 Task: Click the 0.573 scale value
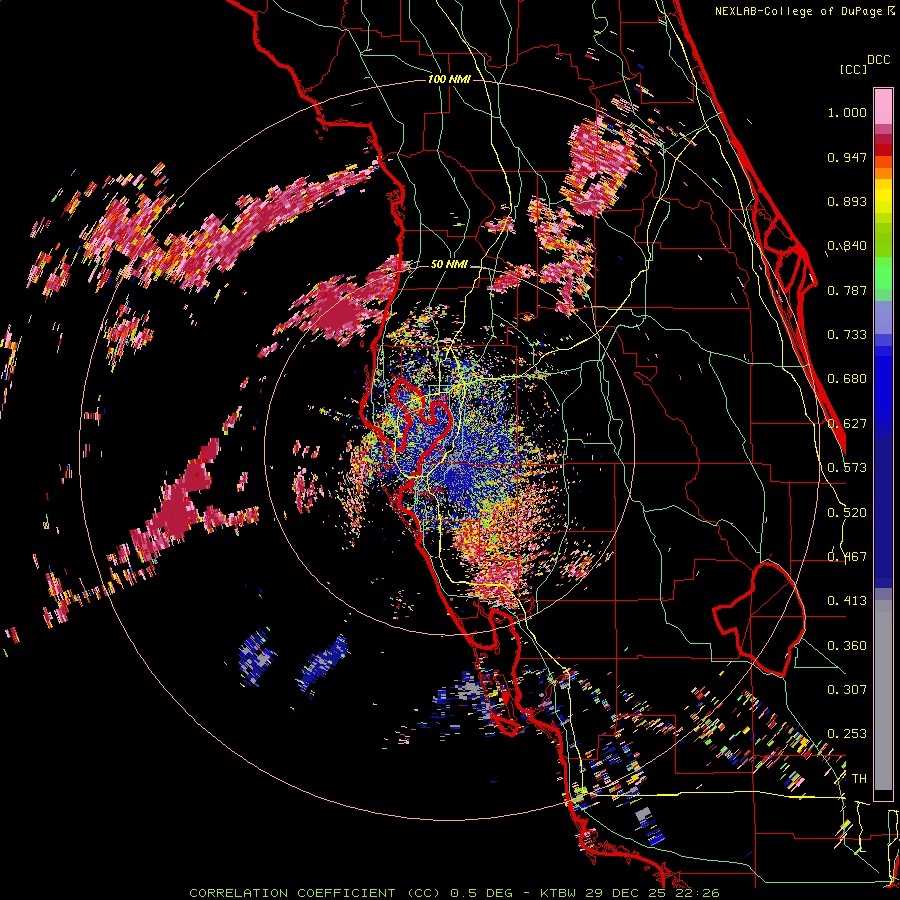(847, 468)
